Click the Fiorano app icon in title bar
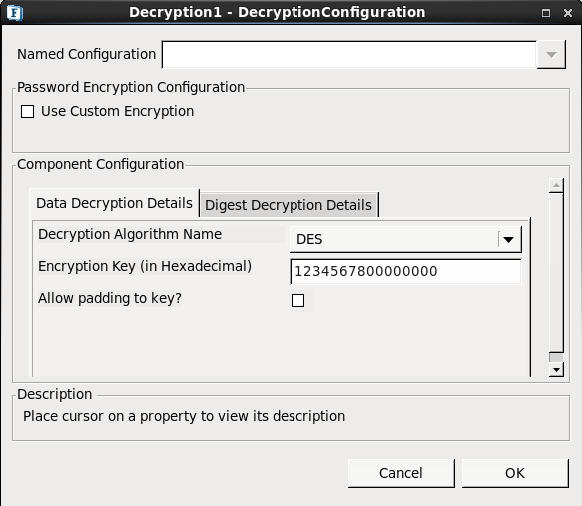This screenshot has height=506, width=582. (x=15, y=13)
